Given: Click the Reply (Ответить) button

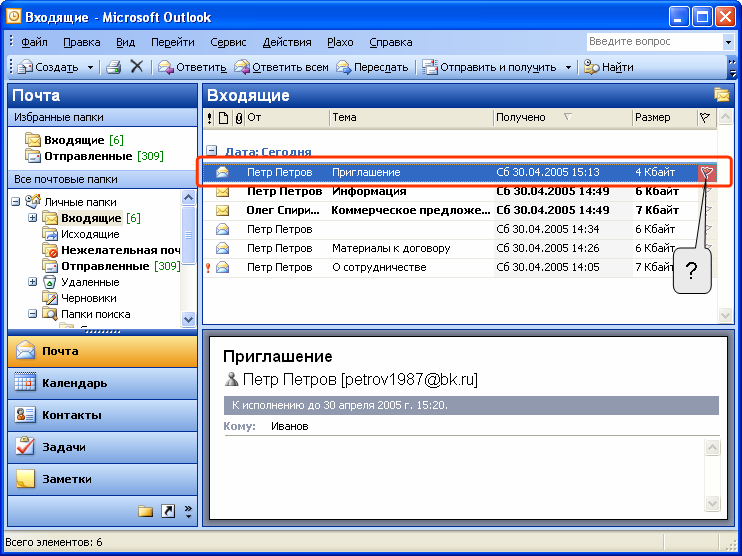Looking at the screenshot, I should pyautogui.click(x=192, y=67).
